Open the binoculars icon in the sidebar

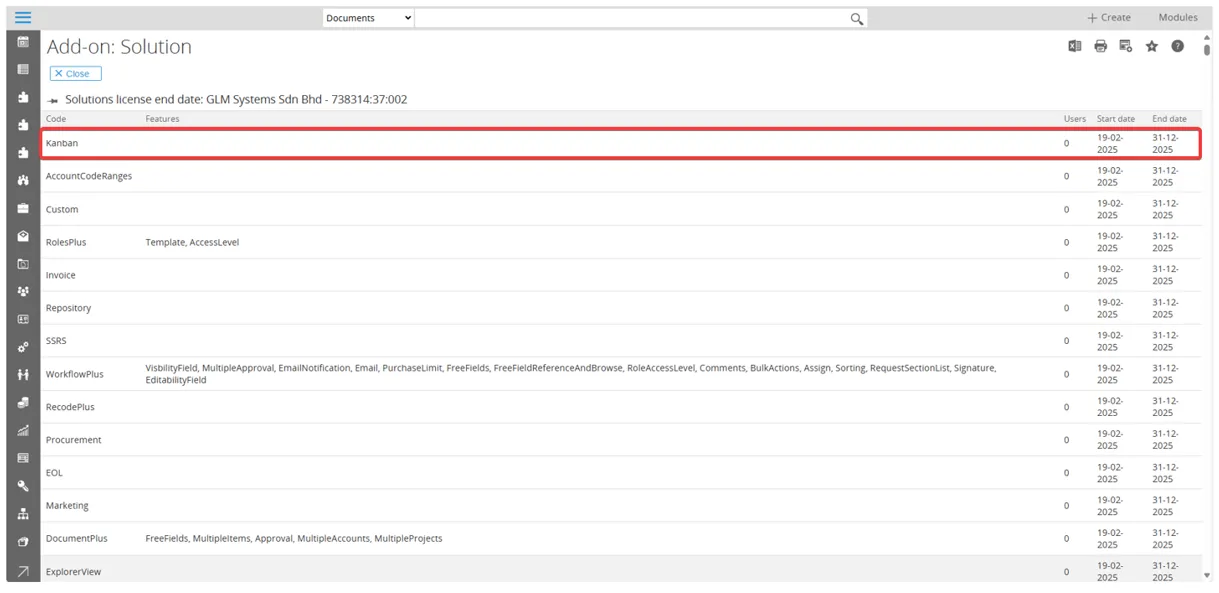(23, 180)
